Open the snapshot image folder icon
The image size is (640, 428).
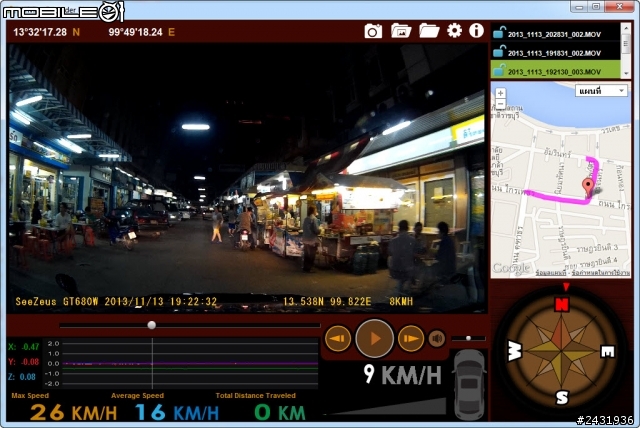(401, 31)
